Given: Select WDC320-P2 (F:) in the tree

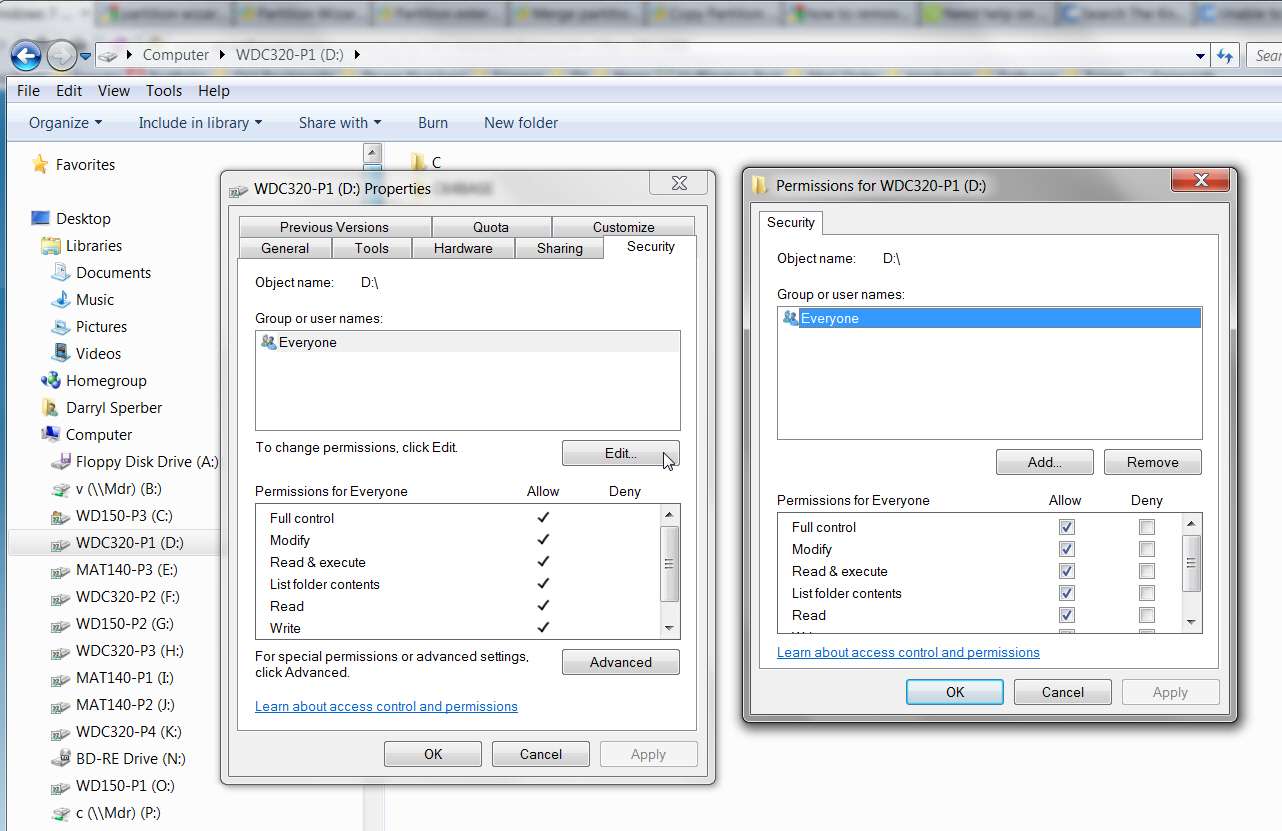Looking at the screenshot, I should click(x=126, y=597).
